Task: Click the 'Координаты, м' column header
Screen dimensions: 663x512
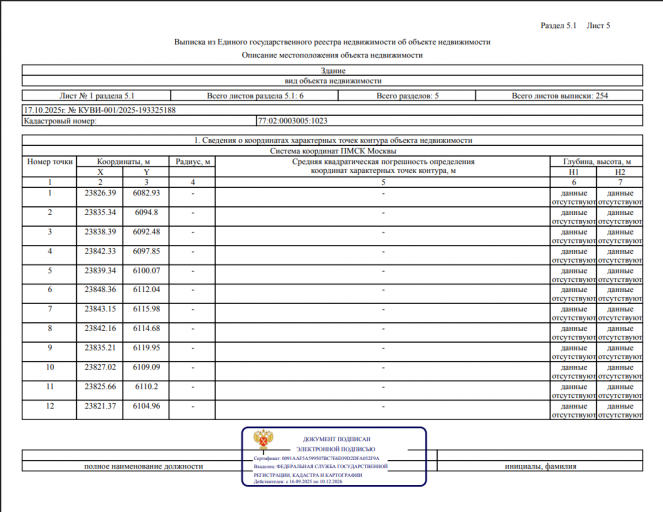Action: [x=123, y=162]
